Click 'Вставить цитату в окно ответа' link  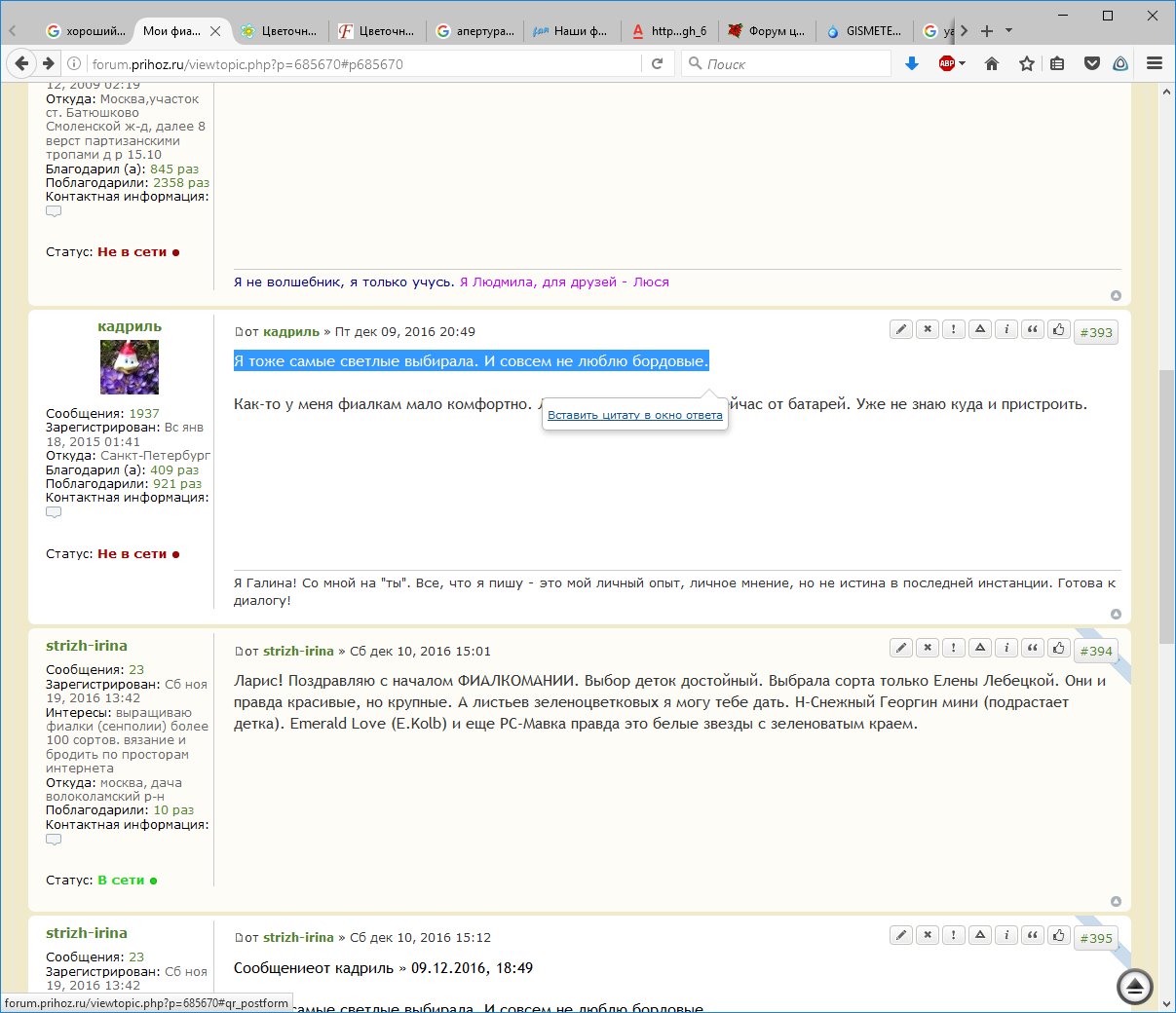point(635,415)
